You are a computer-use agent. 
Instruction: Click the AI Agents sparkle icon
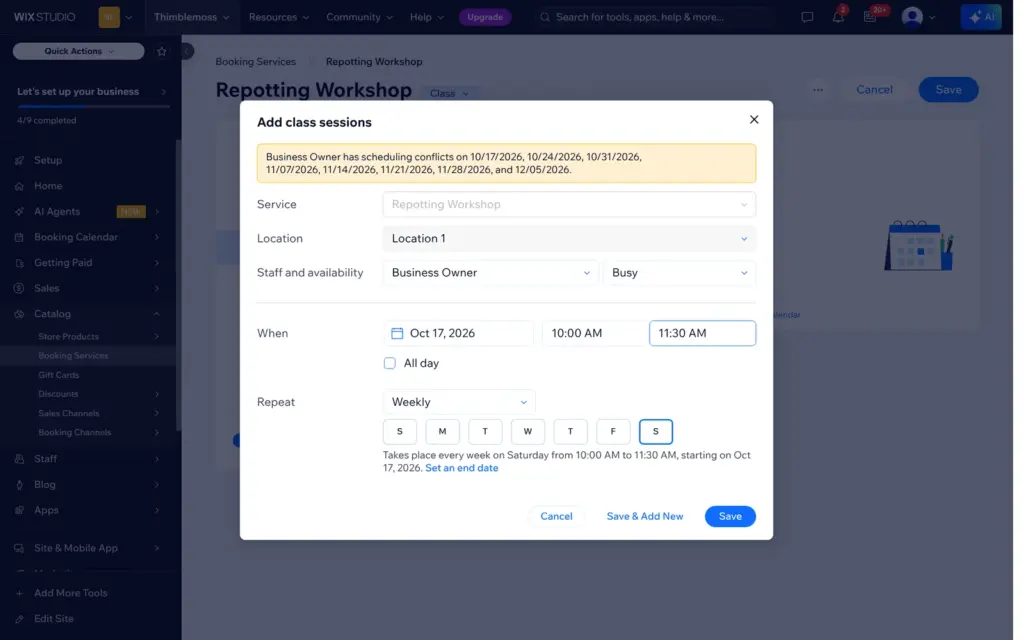(20, 212)
